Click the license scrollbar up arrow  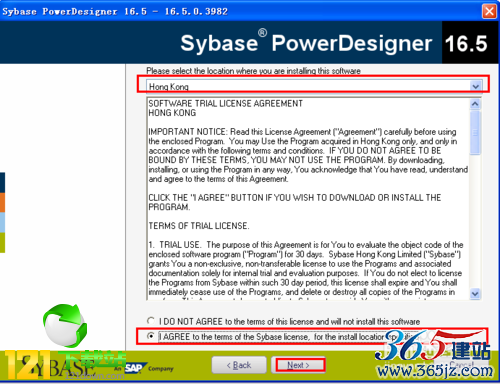click(475, 104)
